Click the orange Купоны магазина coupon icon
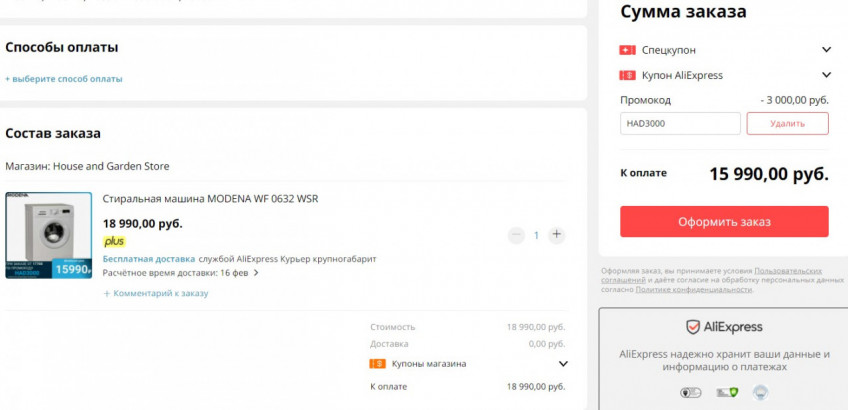 pyautogui.click(x=377, y=364)
